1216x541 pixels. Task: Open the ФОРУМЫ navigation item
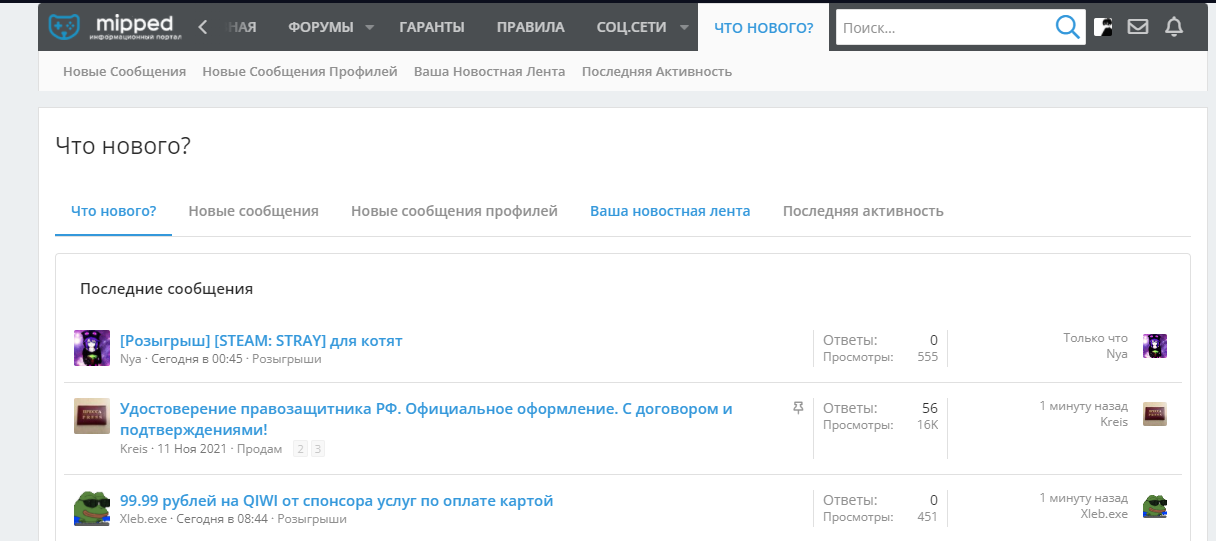(321, 27)
